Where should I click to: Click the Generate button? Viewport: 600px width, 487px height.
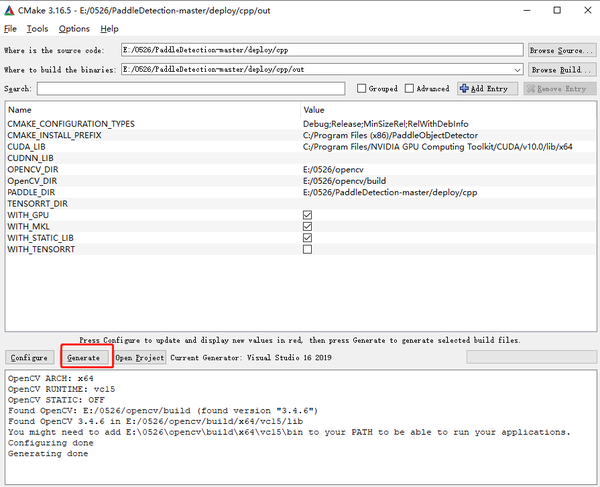coord(84,358)
